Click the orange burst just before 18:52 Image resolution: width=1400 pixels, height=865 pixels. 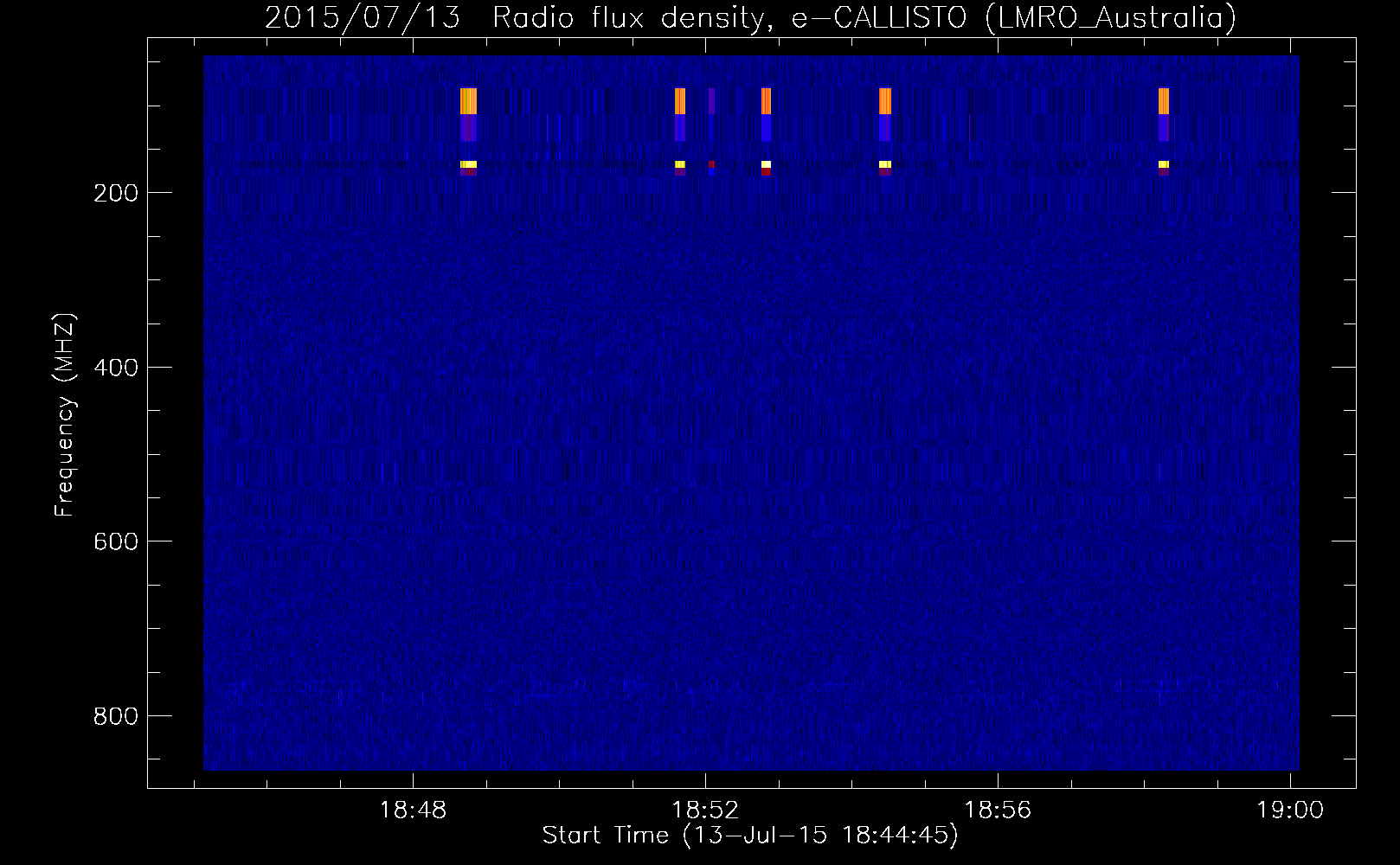680,101
